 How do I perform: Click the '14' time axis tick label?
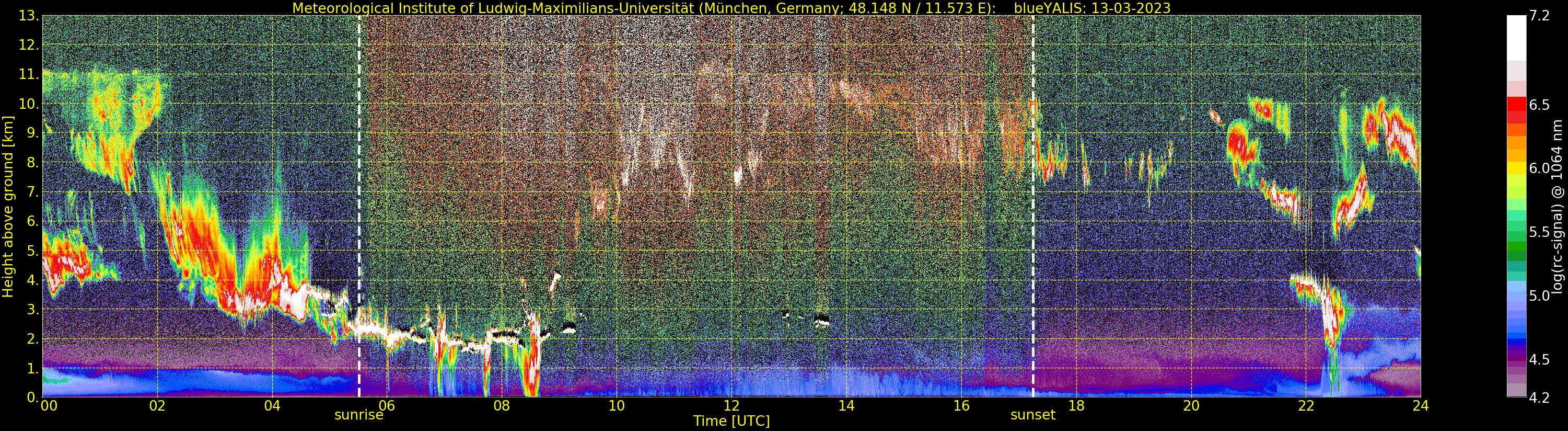coord(846,405)
